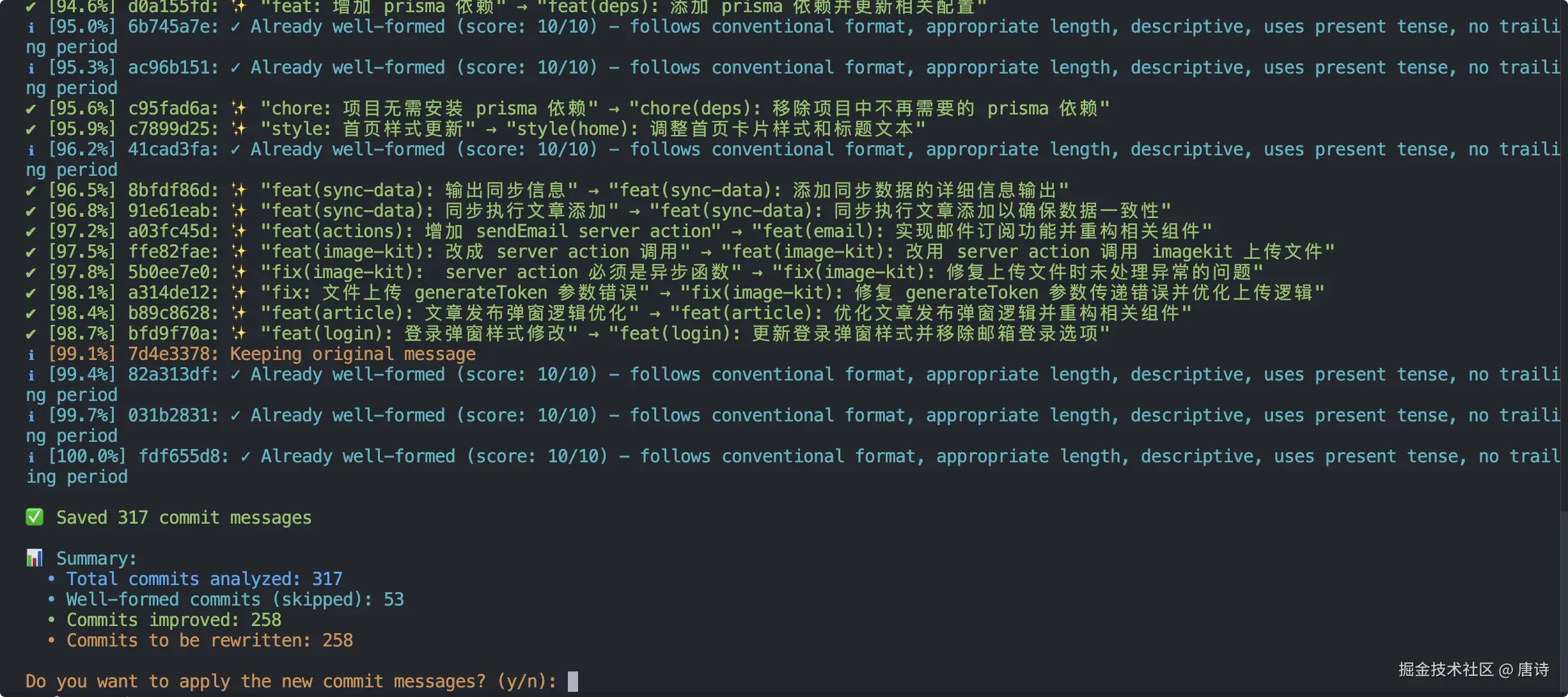Click the checkmark before the 8bfdf86d entry
Viewport: 1568px width, 697px height.
pos(31,190)
